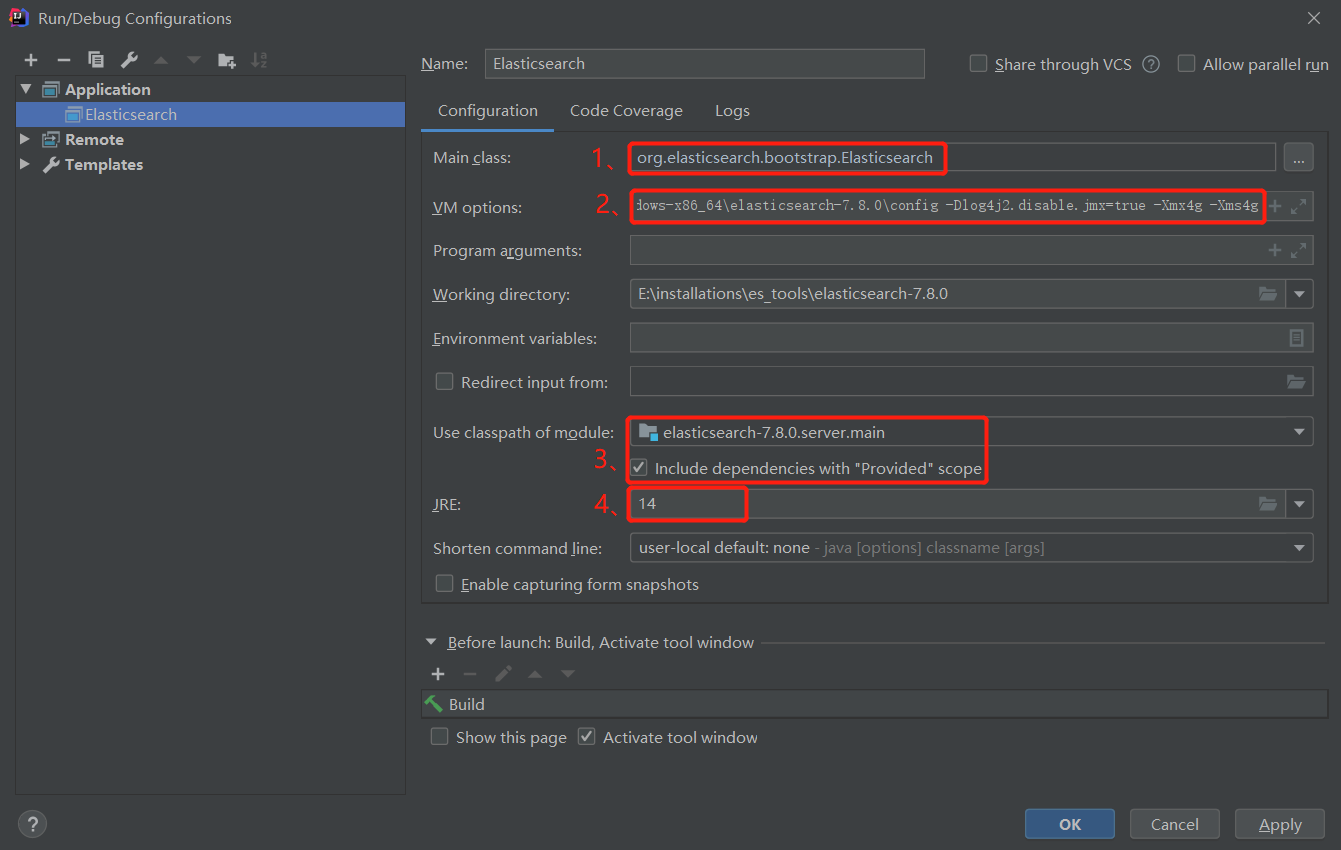The image size is (1341, 850).
Task: Open Shorten command line dropdown
Action: (1300, 548)
